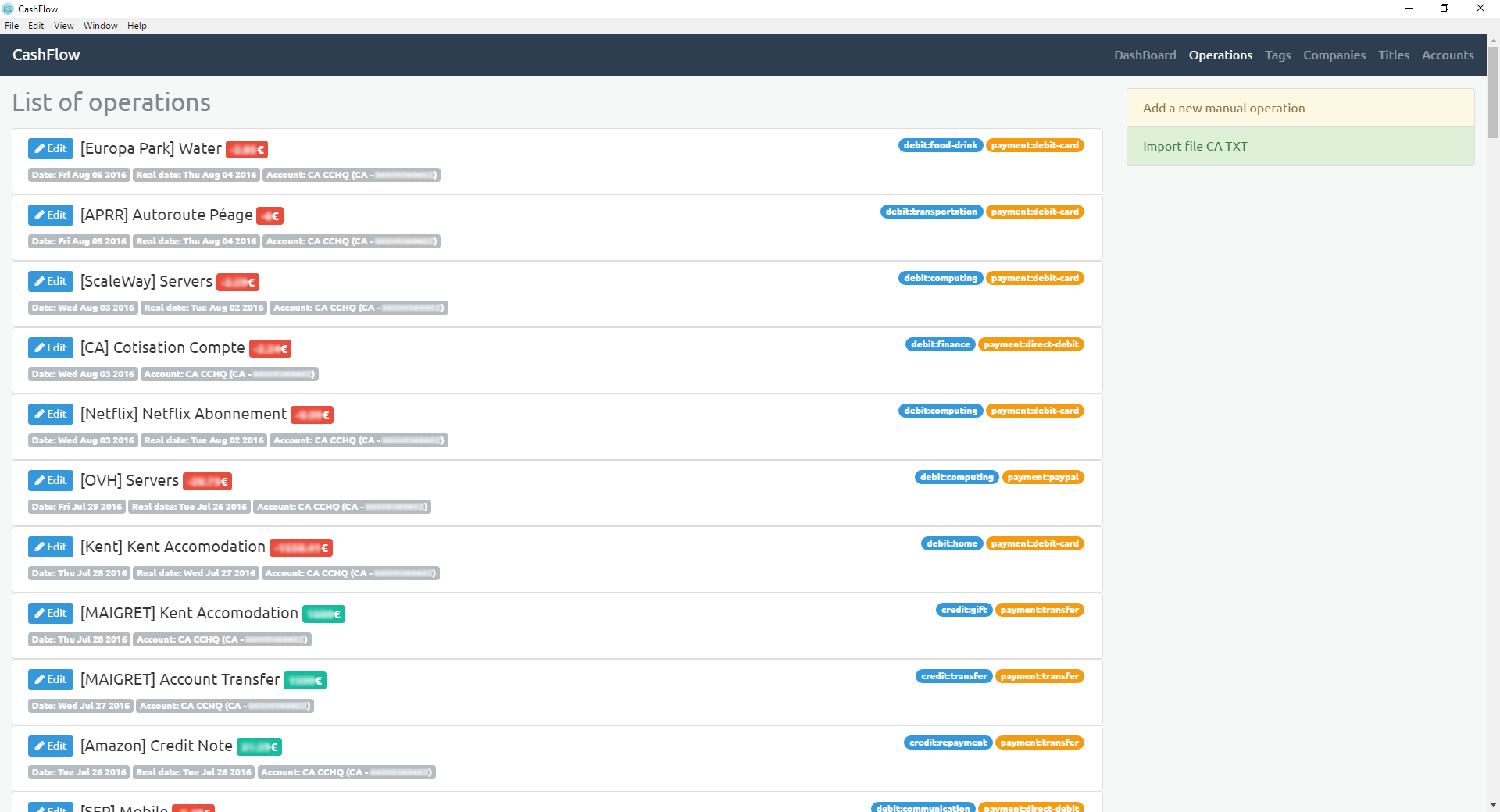Click debit:computing tag on Netflix row
This screenshot has width=1500, height=812.
tap(940, 411)
